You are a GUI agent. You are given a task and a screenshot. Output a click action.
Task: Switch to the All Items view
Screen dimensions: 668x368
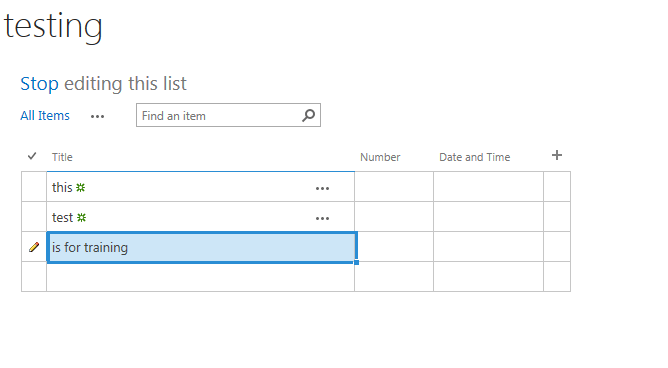point(45,115)
